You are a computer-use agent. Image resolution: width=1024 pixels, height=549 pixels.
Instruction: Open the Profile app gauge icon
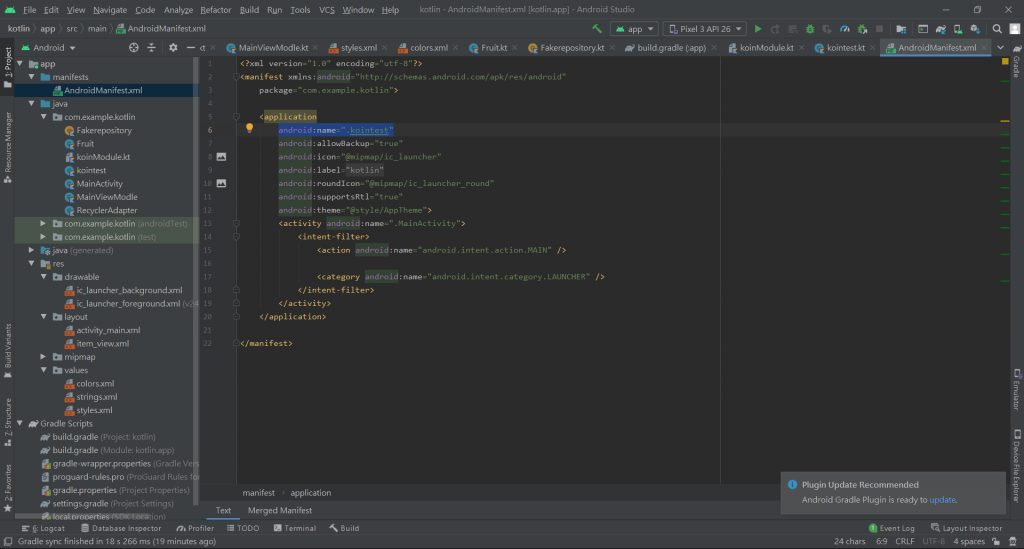(844, 29)
